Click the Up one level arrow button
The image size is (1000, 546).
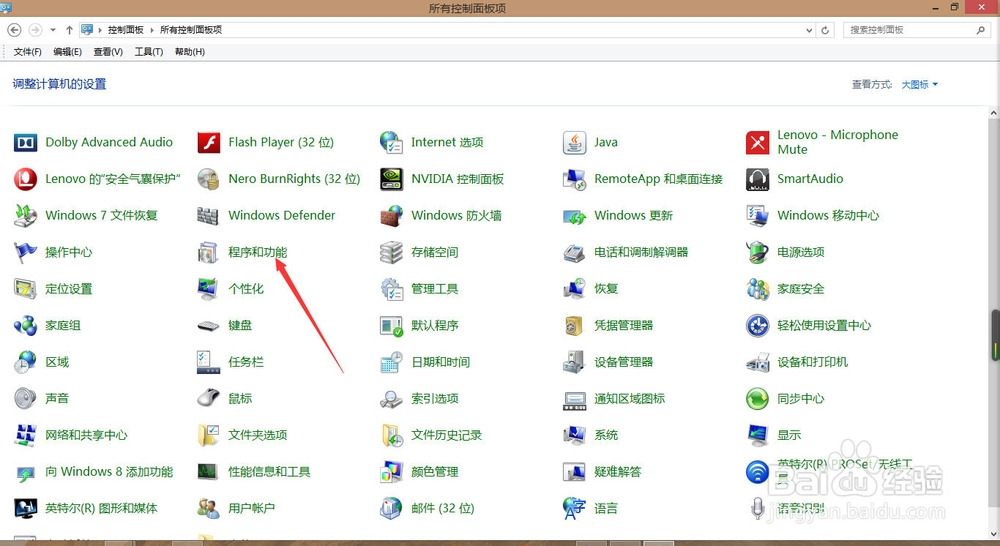pos(69,30)
